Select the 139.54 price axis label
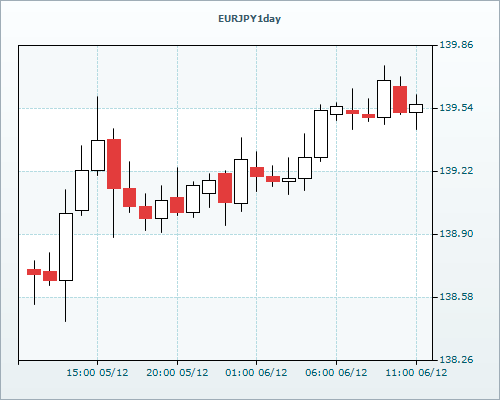The height and width of the screenshot is (400, 500). pos(456,108)
